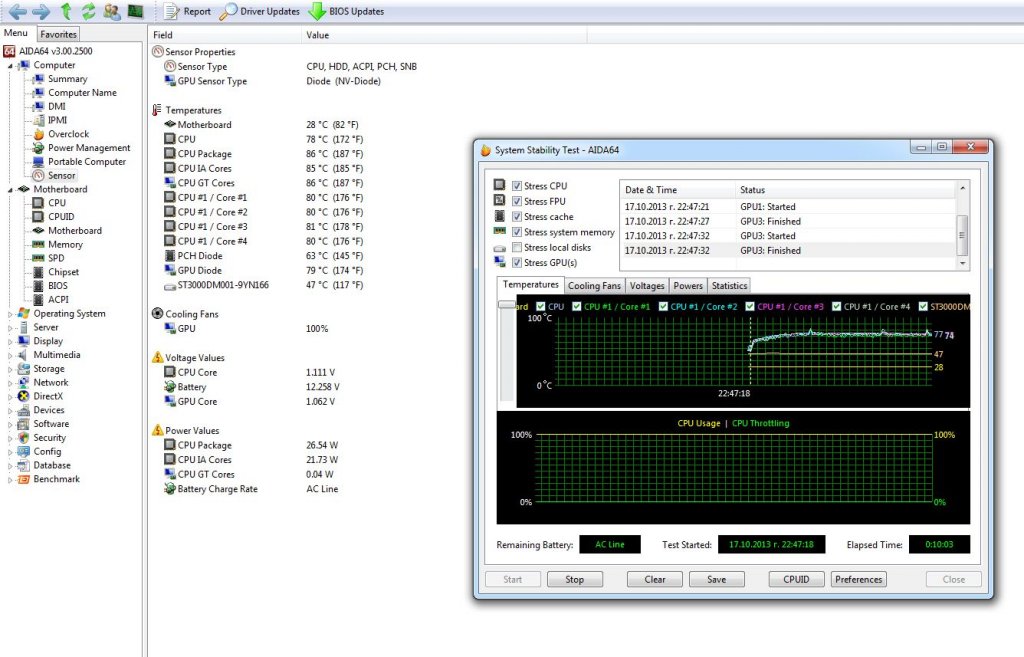This screenshot has width=1024, height=657.
Task: Click the Driver Updates magnifier icon
Action: click(x=229, y=11)
